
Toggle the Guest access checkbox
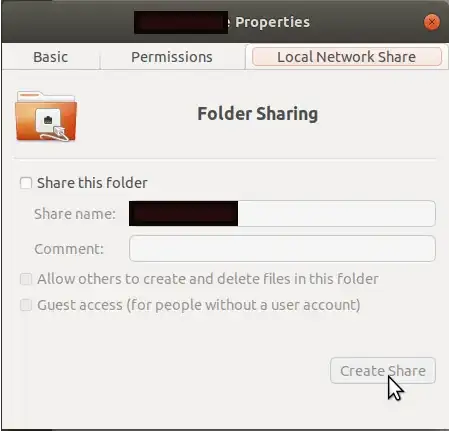click(x=26, y=305)
